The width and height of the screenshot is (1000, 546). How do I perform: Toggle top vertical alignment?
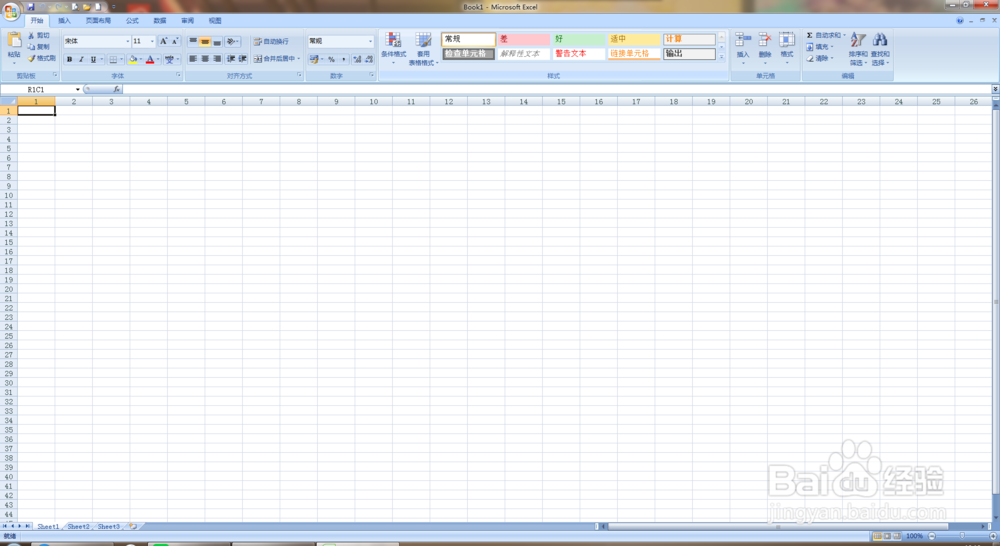[193, 41]
